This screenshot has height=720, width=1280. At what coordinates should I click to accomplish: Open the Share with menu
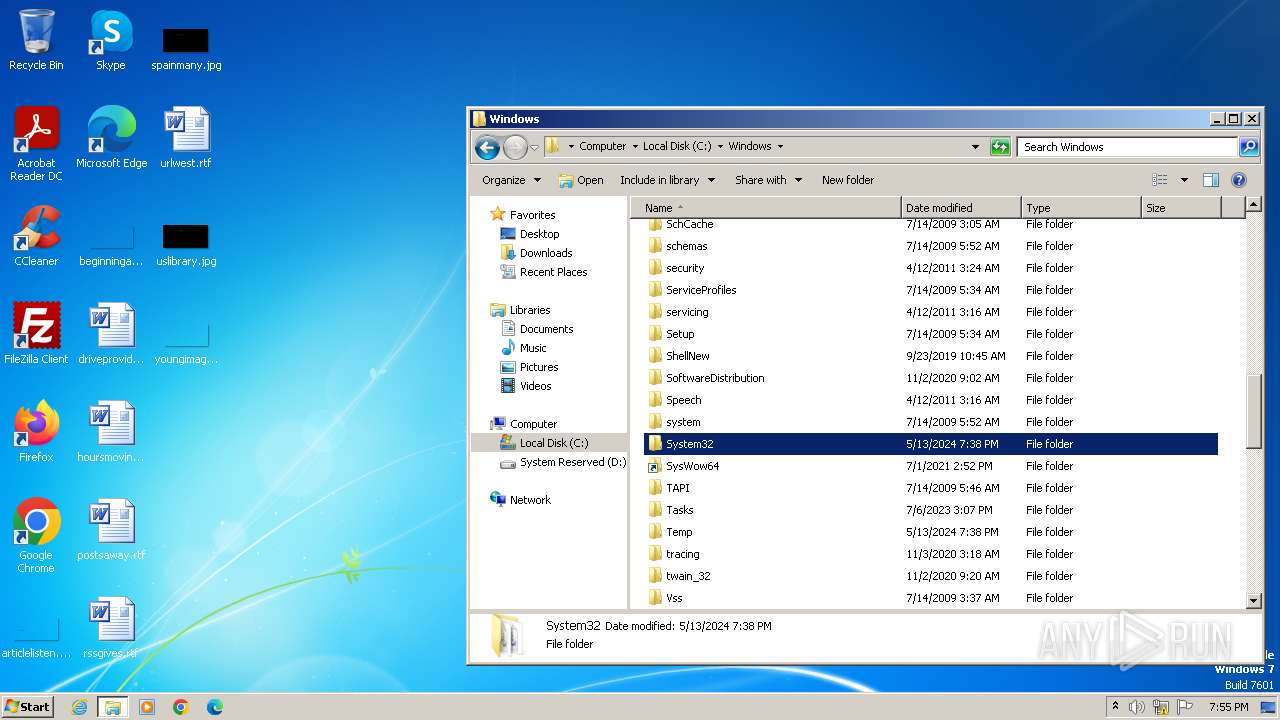pos(768,180)
